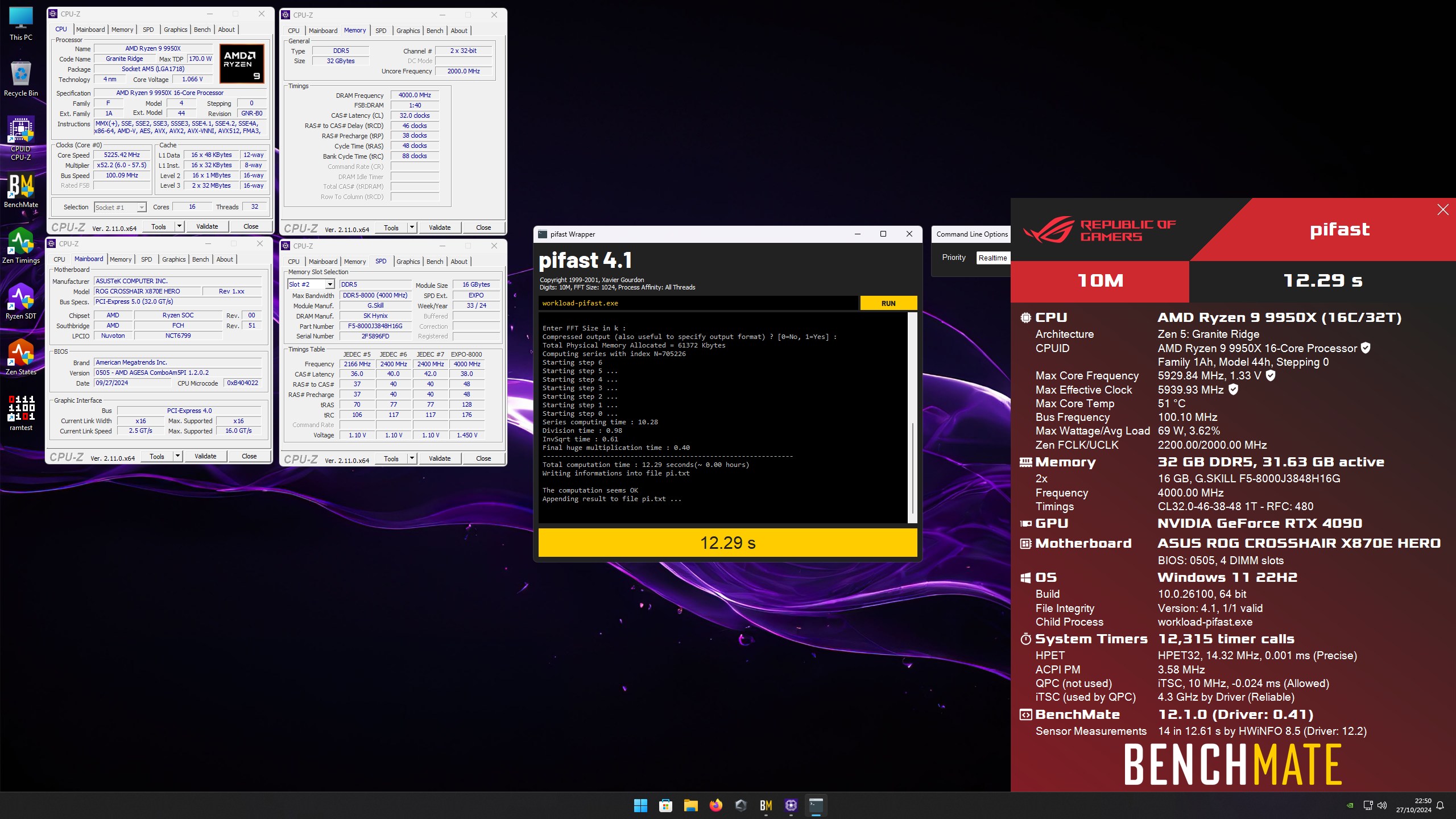This screenshot has width=1456, height=819.
Task: Switch to SPD tab in top-right CPU-Z
Action: click(381, 31)
